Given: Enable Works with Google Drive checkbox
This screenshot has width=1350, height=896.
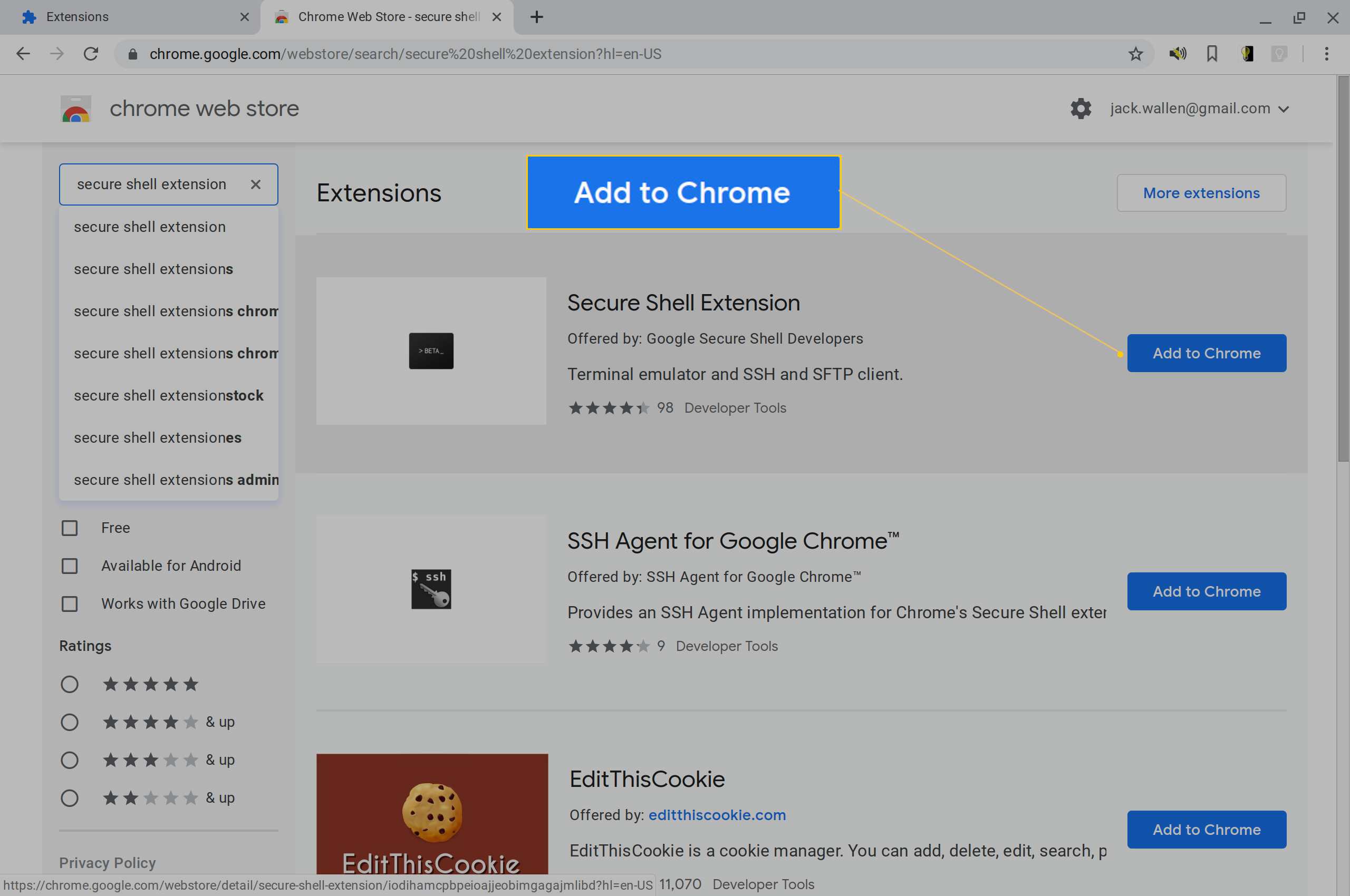Looking at the screenshot, I should [x=70, y=603].
